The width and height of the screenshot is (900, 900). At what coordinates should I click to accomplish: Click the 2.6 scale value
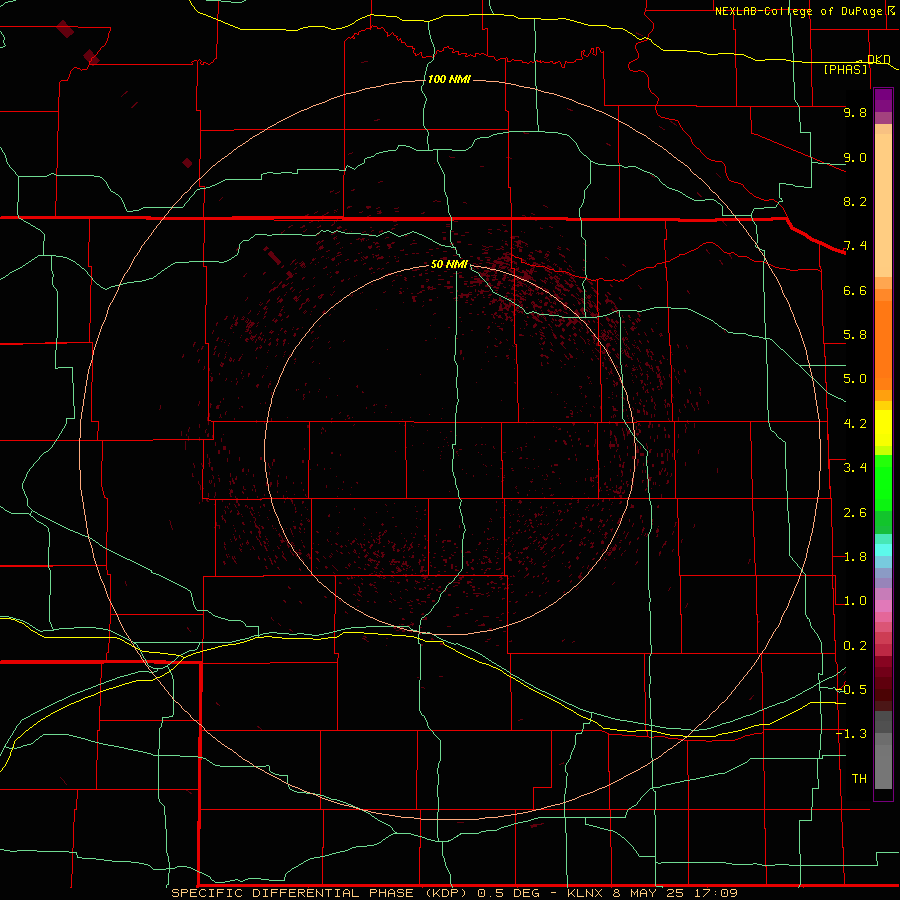(855, 513)
